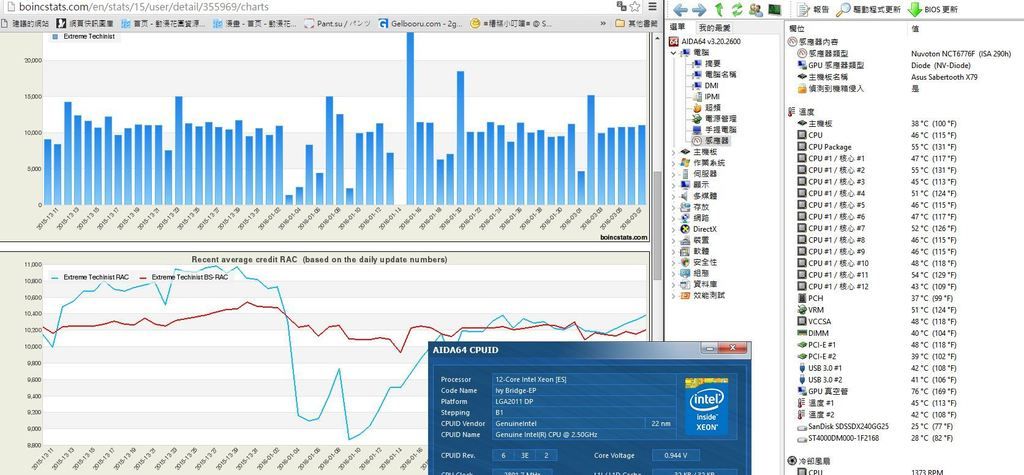Click the translate icon in address bar
The image size is (1024, 475).
(621, 7)
